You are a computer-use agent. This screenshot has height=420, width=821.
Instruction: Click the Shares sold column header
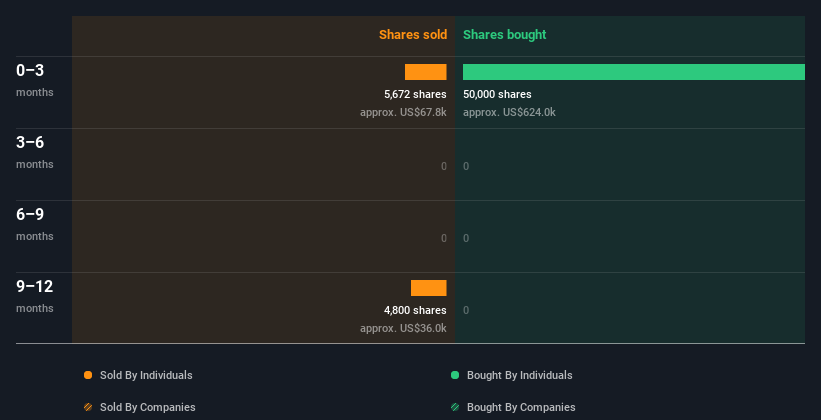[x=413, y=35]
